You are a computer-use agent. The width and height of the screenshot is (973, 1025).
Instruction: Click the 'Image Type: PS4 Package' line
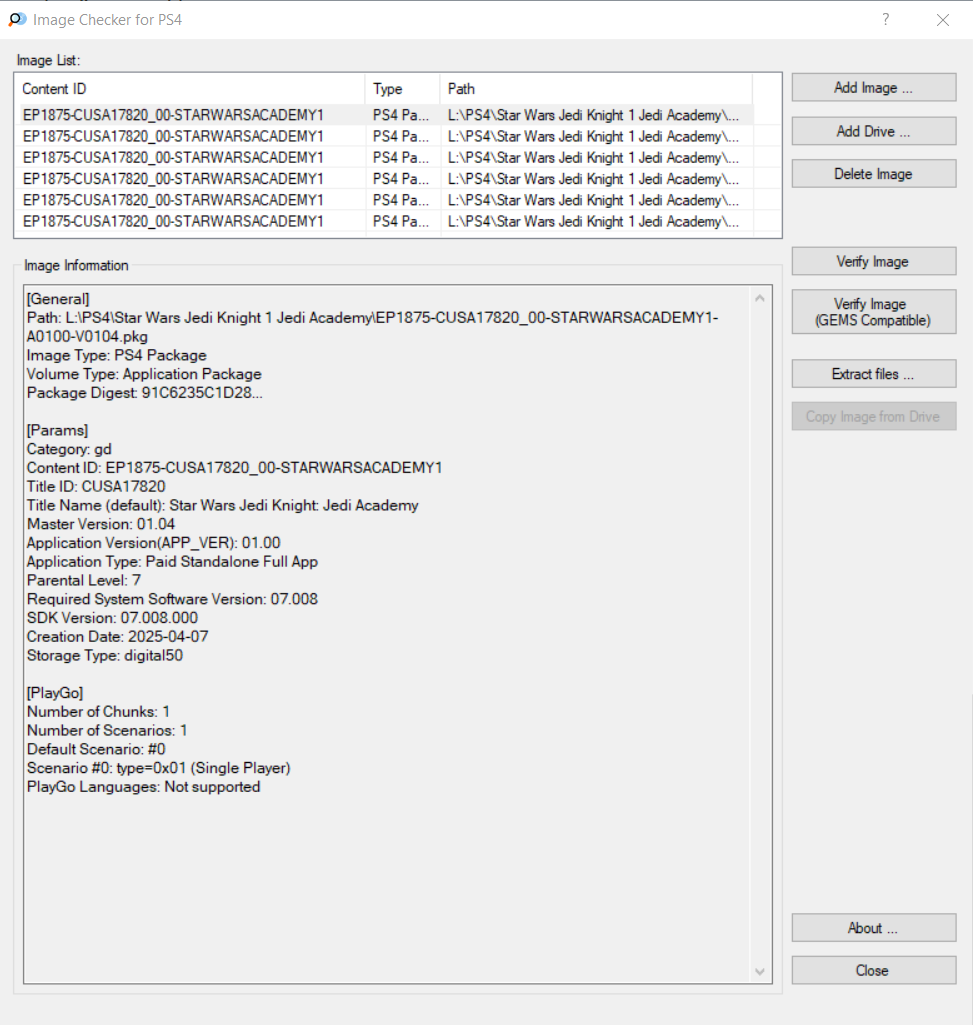click(116, 356)
